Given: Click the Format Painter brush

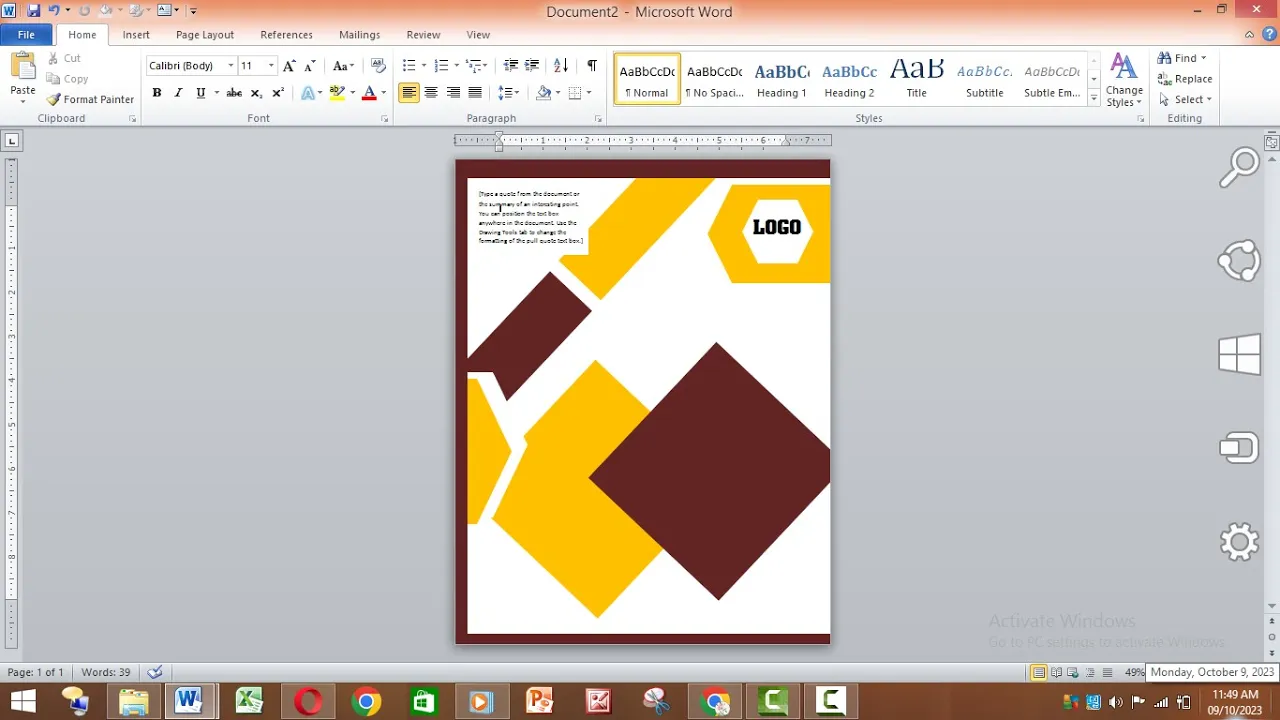Looking at the screenshot, I should (90, 100).
